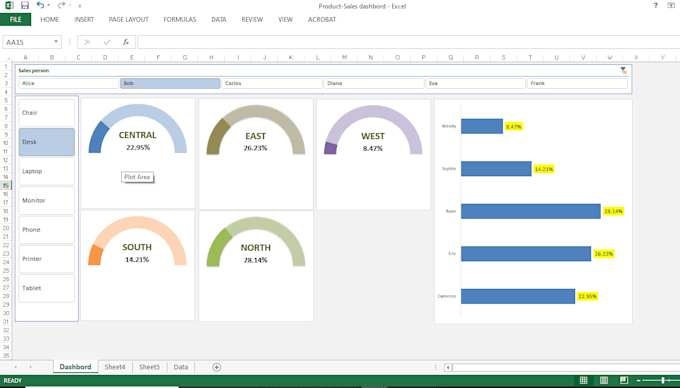Select Alice in Sales person slicer
Viewport: 680px width, 388px height.
(x=69, y=83)
